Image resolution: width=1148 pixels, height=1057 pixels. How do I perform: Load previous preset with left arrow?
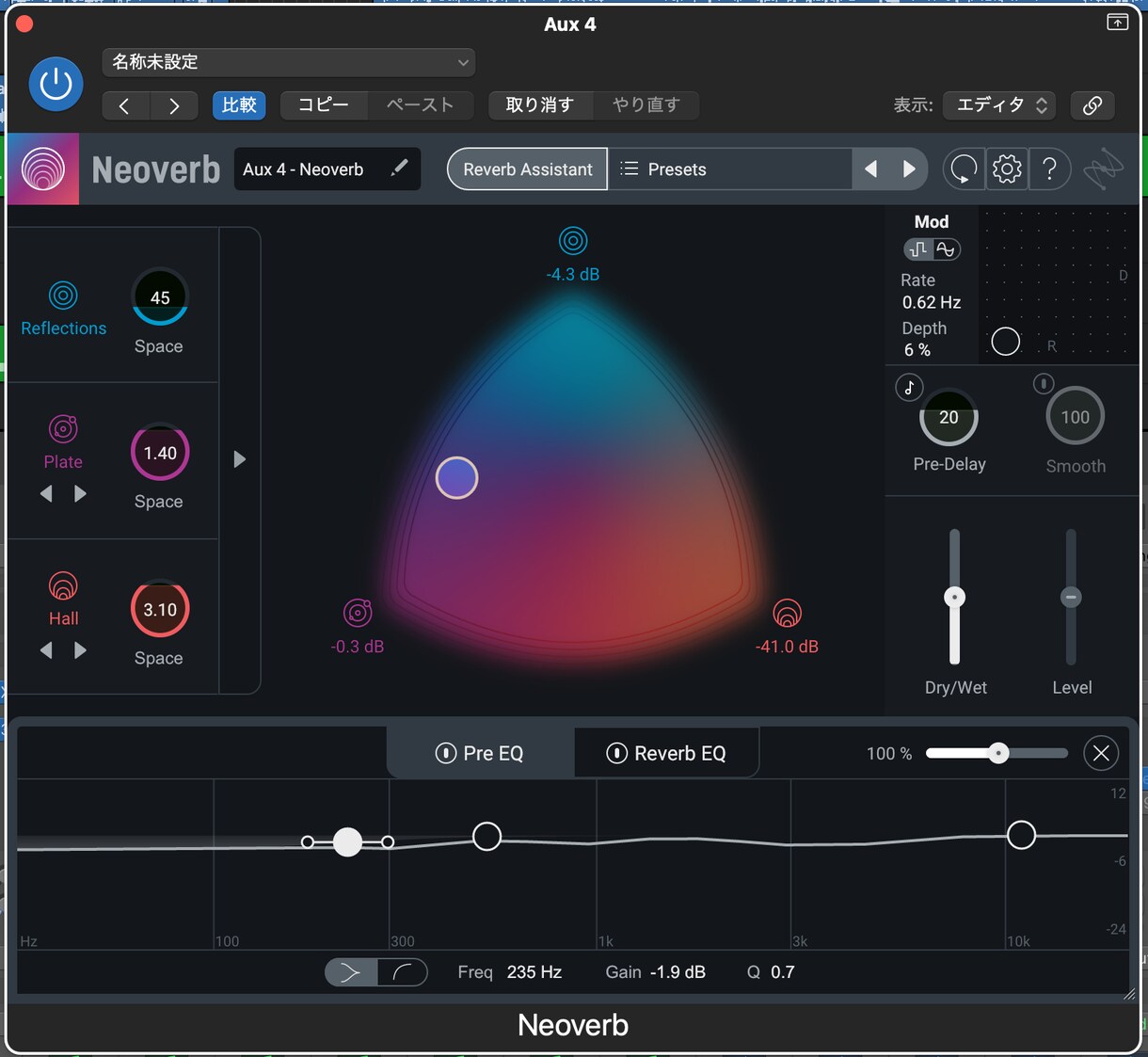tap(870, 169)
